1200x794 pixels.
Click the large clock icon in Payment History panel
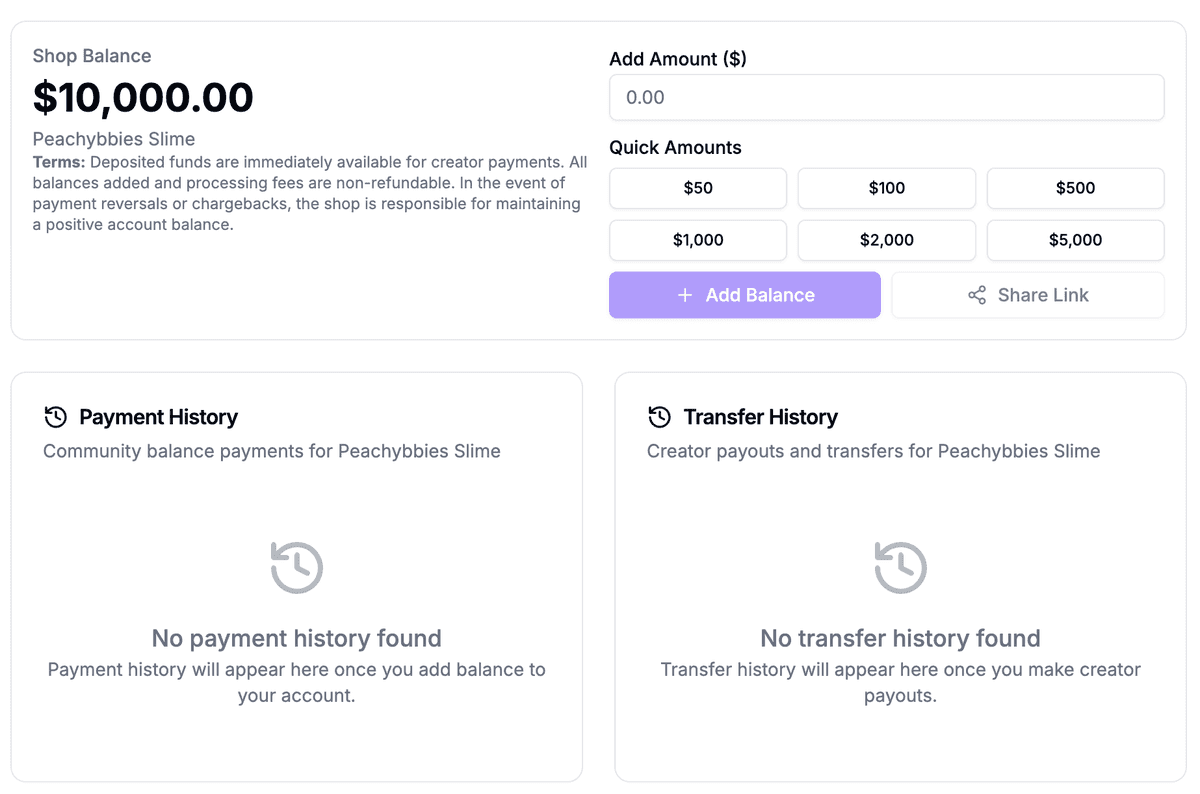tap(296, 567)
